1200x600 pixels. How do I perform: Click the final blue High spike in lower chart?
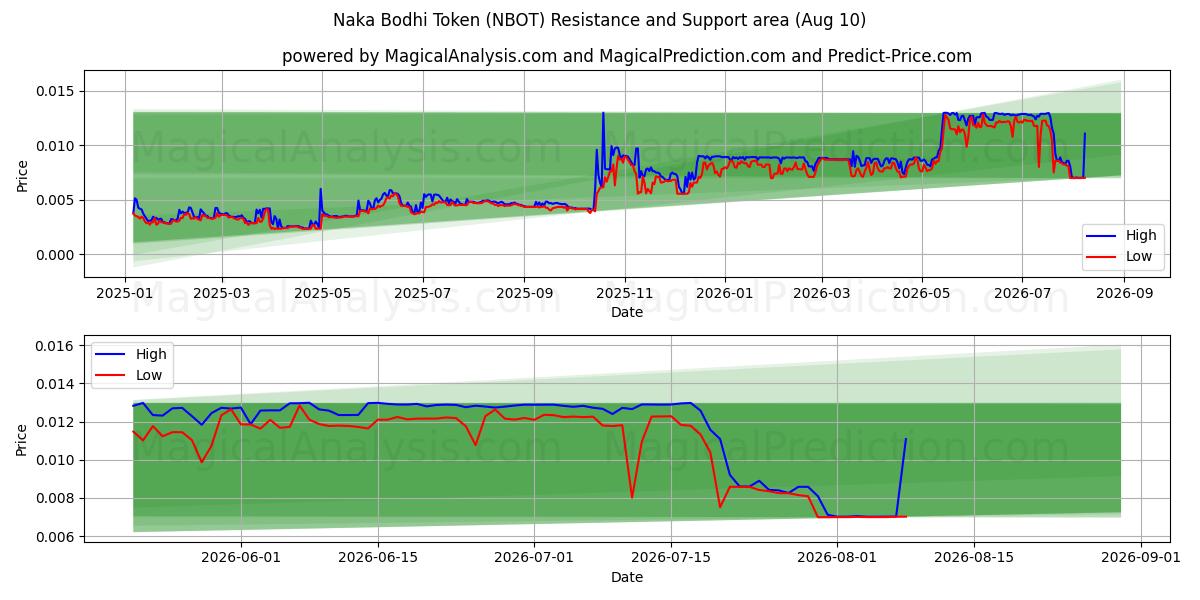pos(901,477)
